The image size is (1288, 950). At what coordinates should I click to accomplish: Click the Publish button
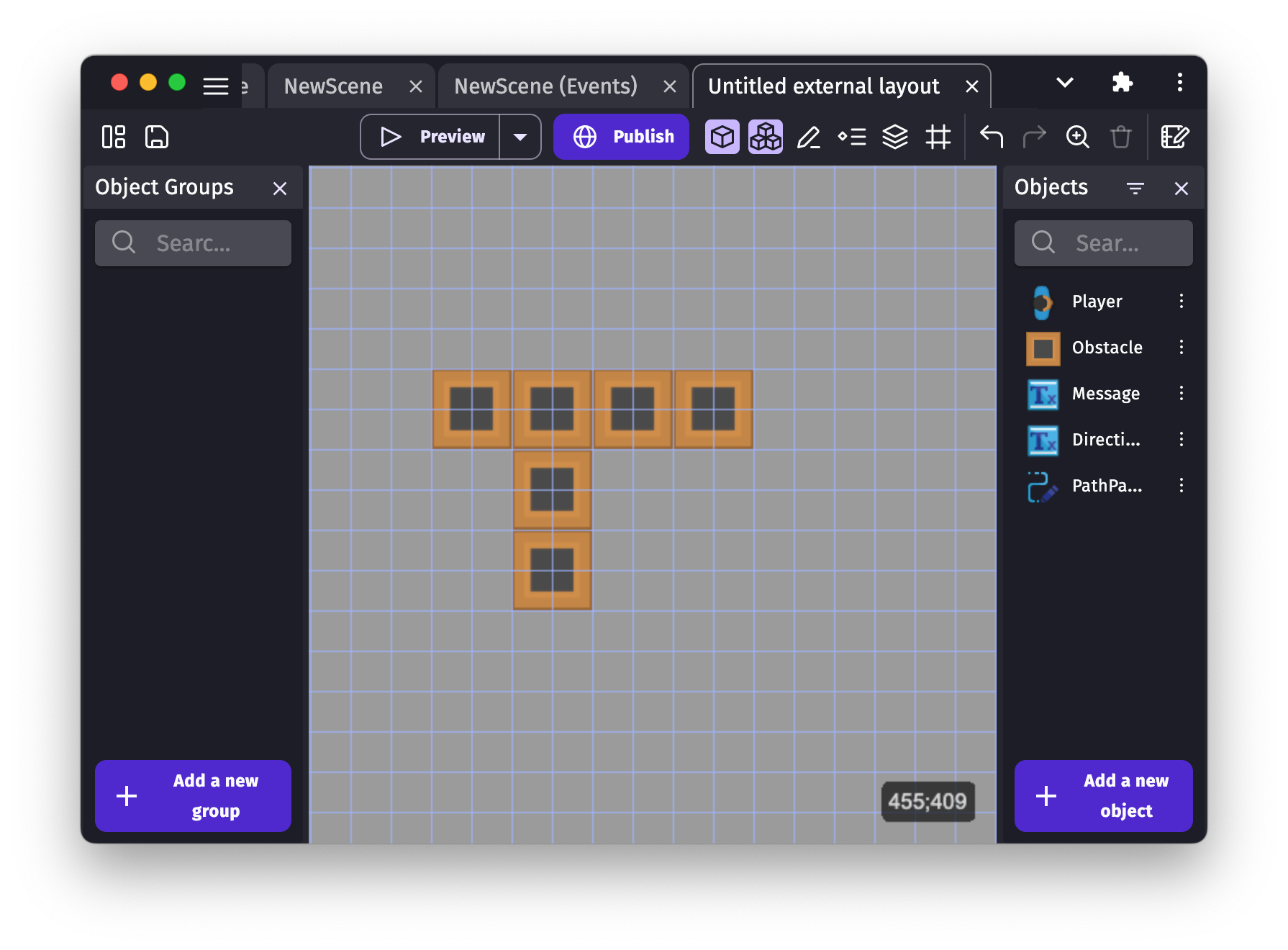click(621, 137)
